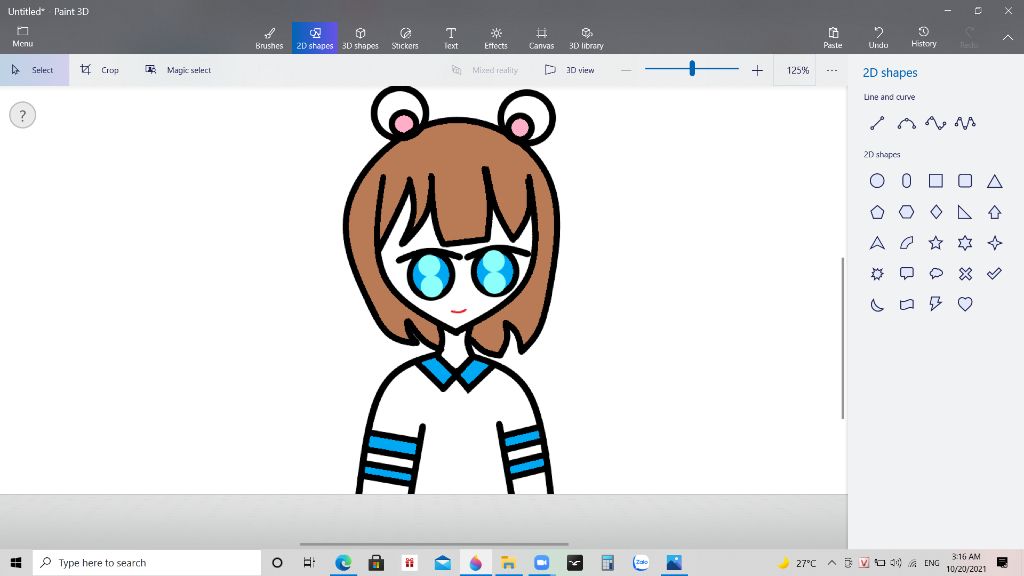This screenshot has height=576, width=1024.
Task: Switch to 3D shapes tab
Action: [x=360, y=38]
